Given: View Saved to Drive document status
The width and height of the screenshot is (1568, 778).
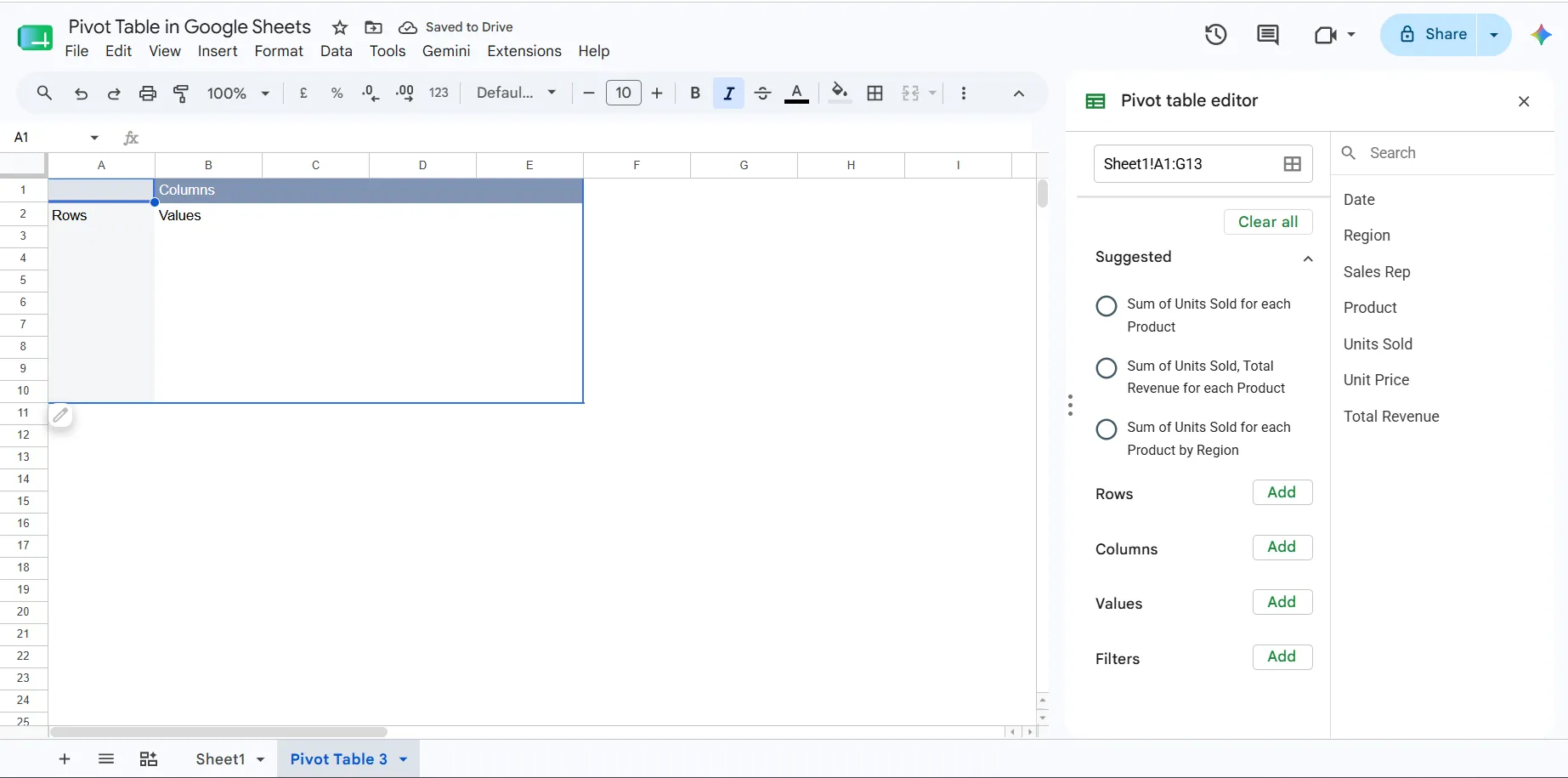Looking at the screenshot, I should [x=456, y=27].
